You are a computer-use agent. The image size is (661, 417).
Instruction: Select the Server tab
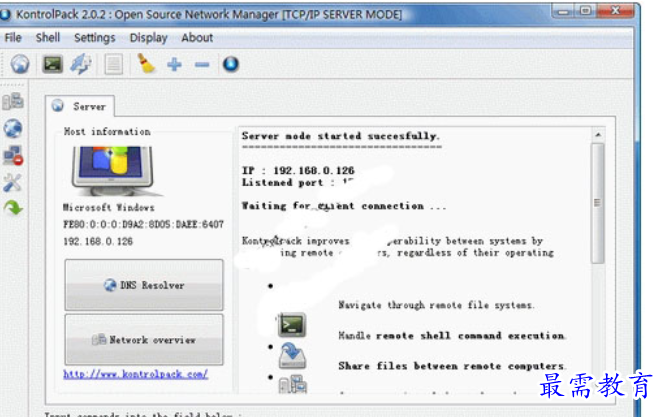tap(80, 106)
